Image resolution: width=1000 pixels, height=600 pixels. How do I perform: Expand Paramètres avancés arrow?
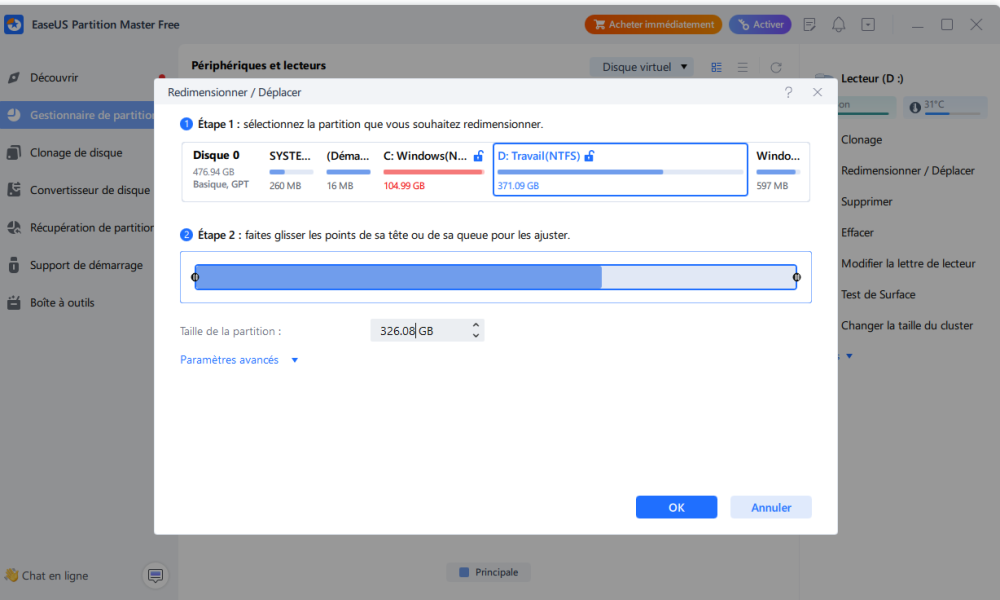pyautogui.click(x=295, y=360)
